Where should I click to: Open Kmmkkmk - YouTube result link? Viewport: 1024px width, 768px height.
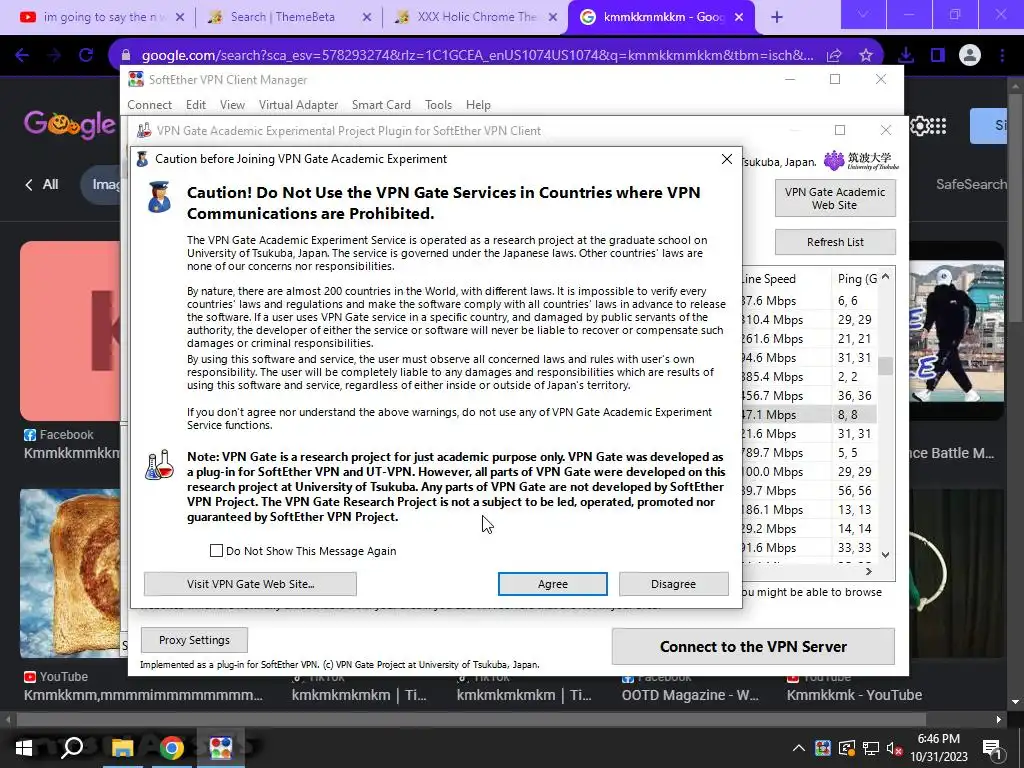[x=854, y=695]
